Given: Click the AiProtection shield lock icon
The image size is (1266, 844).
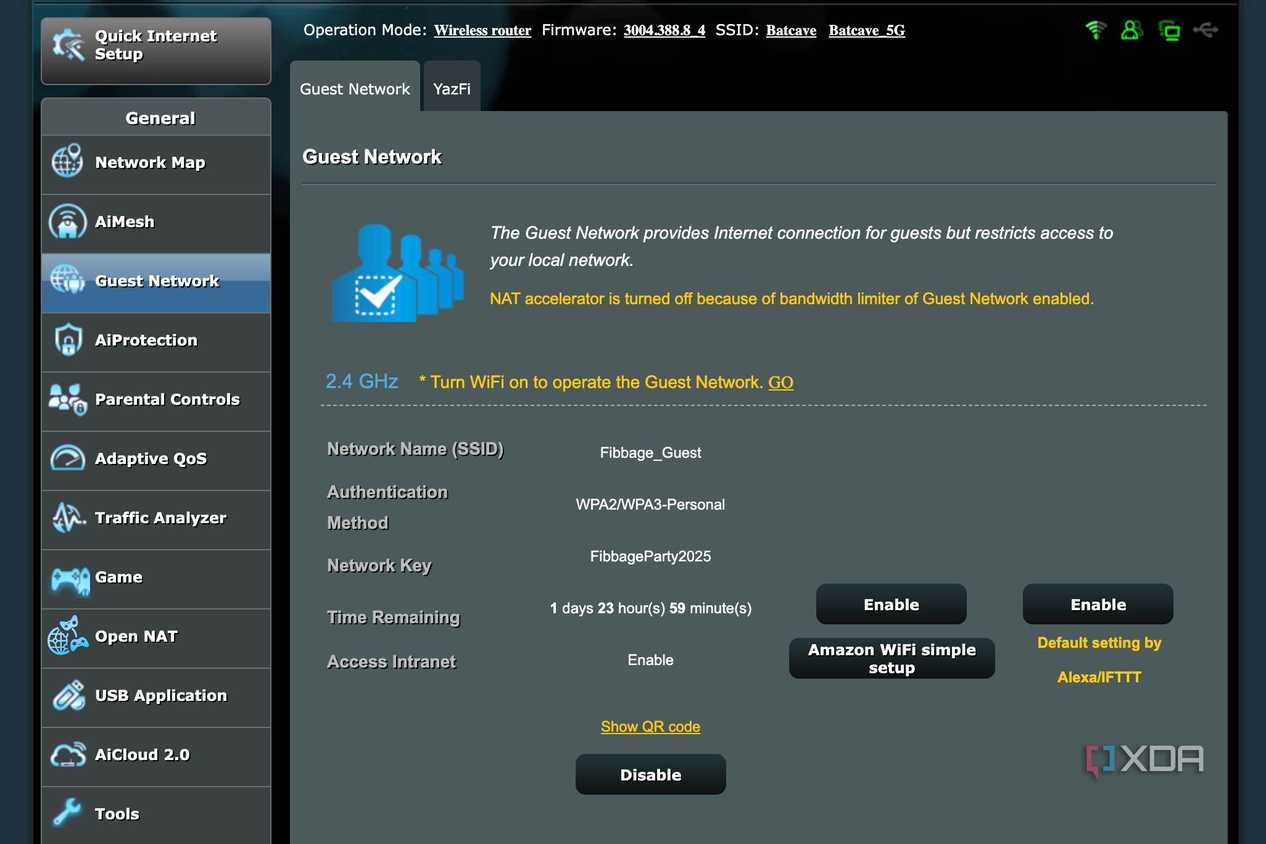Looking at the screenshot, I should tap(67, 340).
